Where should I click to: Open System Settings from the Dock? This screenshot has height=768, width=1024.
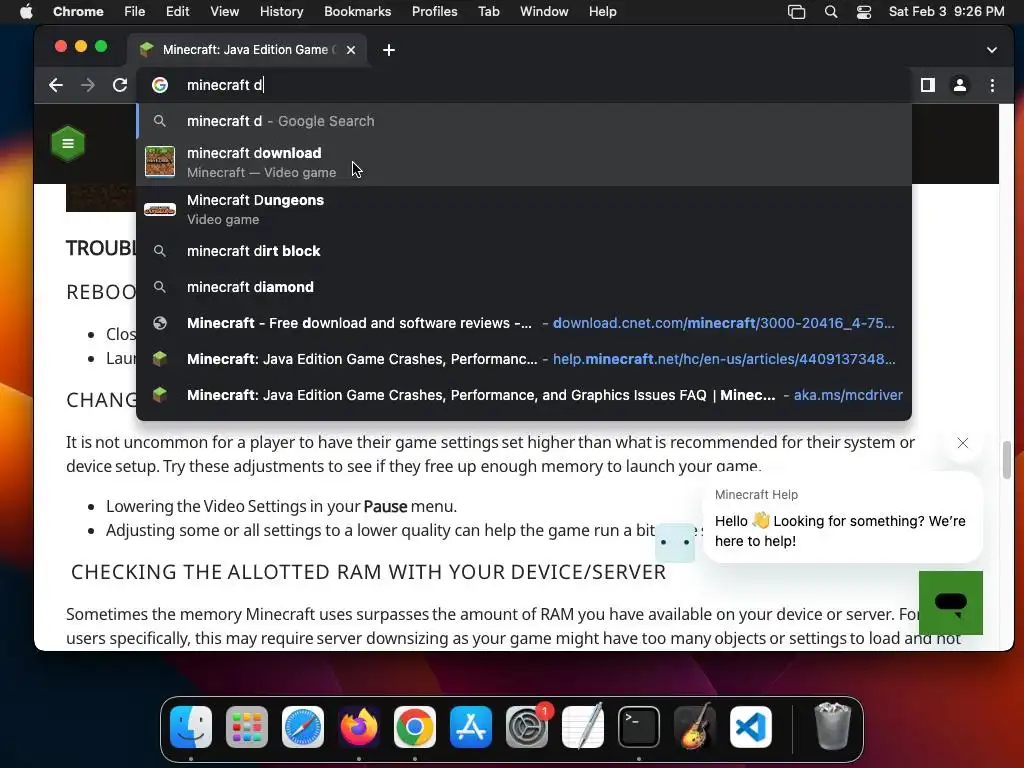pos(527,726)
